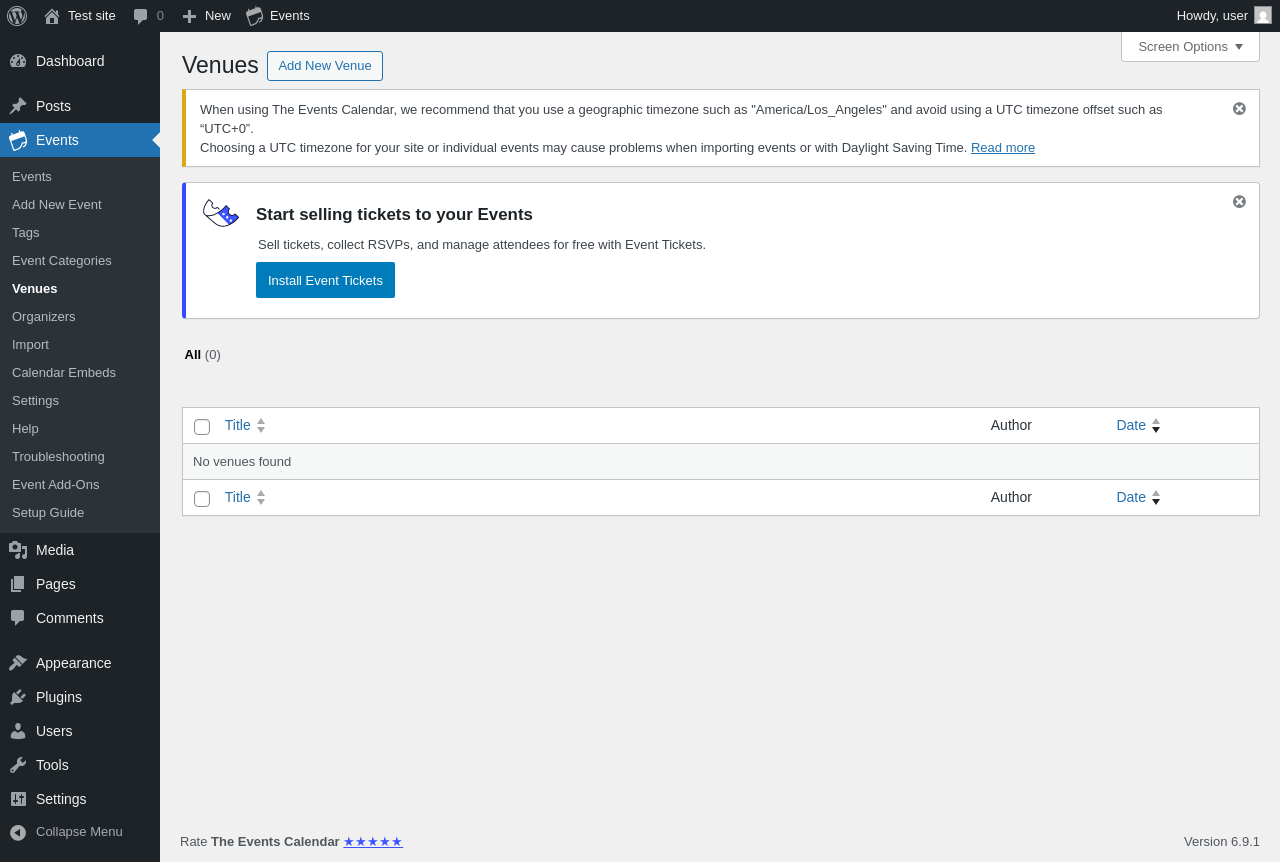Click the Comments icon in the sidebar
The image size is (1280, 862).
tap(18, 618)
